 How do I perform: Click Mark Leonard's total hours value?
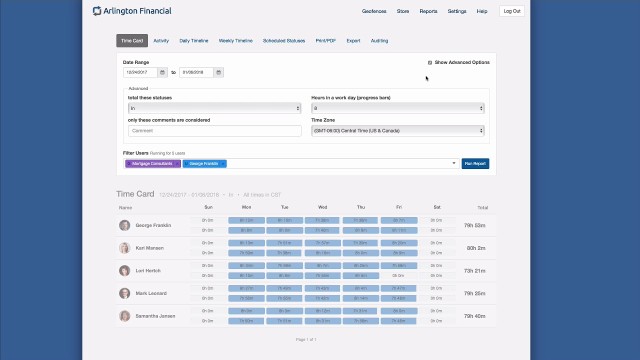pos(474,293)
